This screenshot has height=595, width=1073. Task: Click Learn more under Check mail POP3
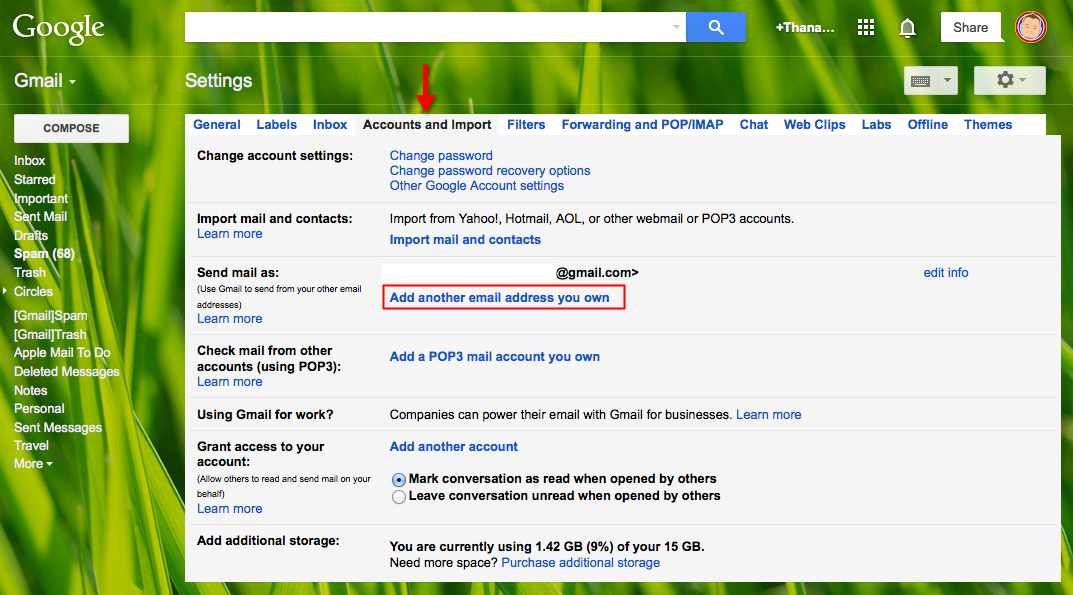[230, 382]
